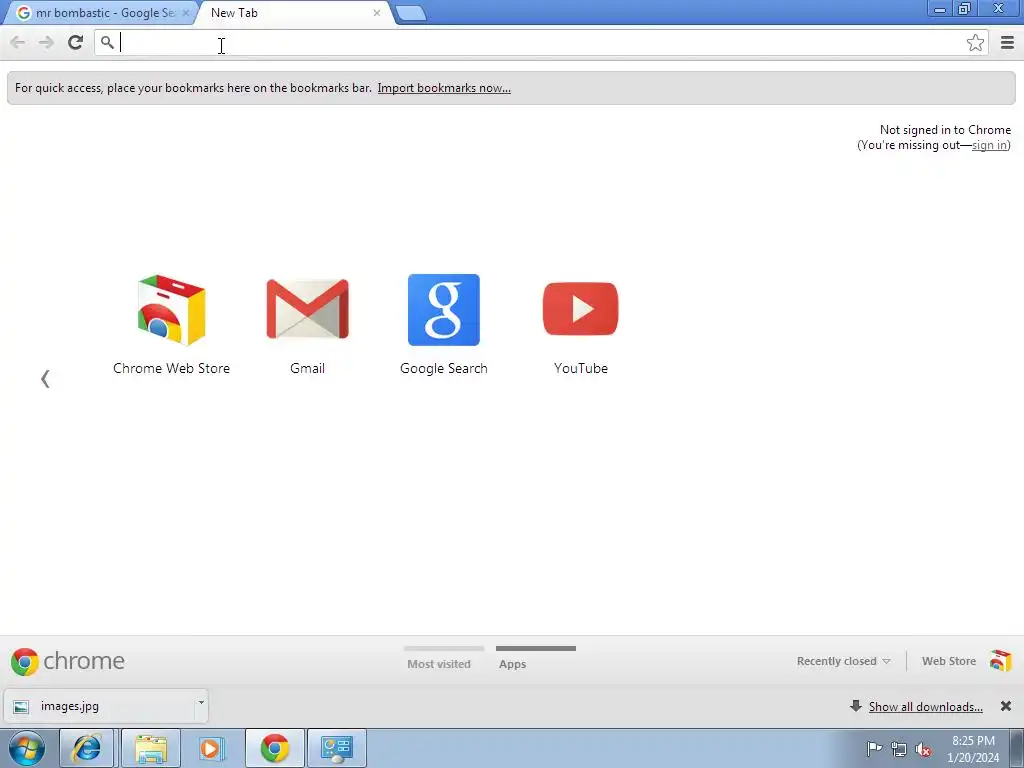Image resolution: width=1024 pixels, height=768 pixels.
Task: Reload the current page
Action: pos(75,42)
